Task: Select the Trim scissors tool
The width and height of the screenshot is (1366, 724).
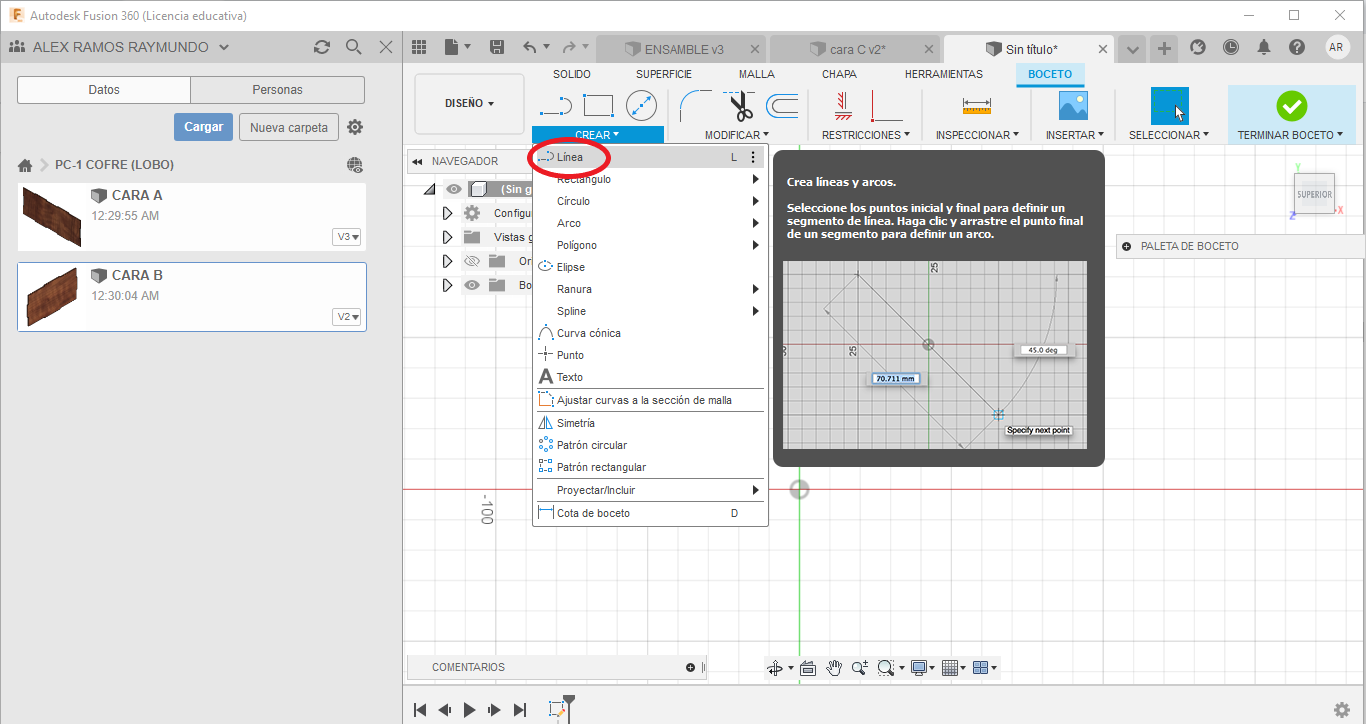Action: click(x=741, y=105)
